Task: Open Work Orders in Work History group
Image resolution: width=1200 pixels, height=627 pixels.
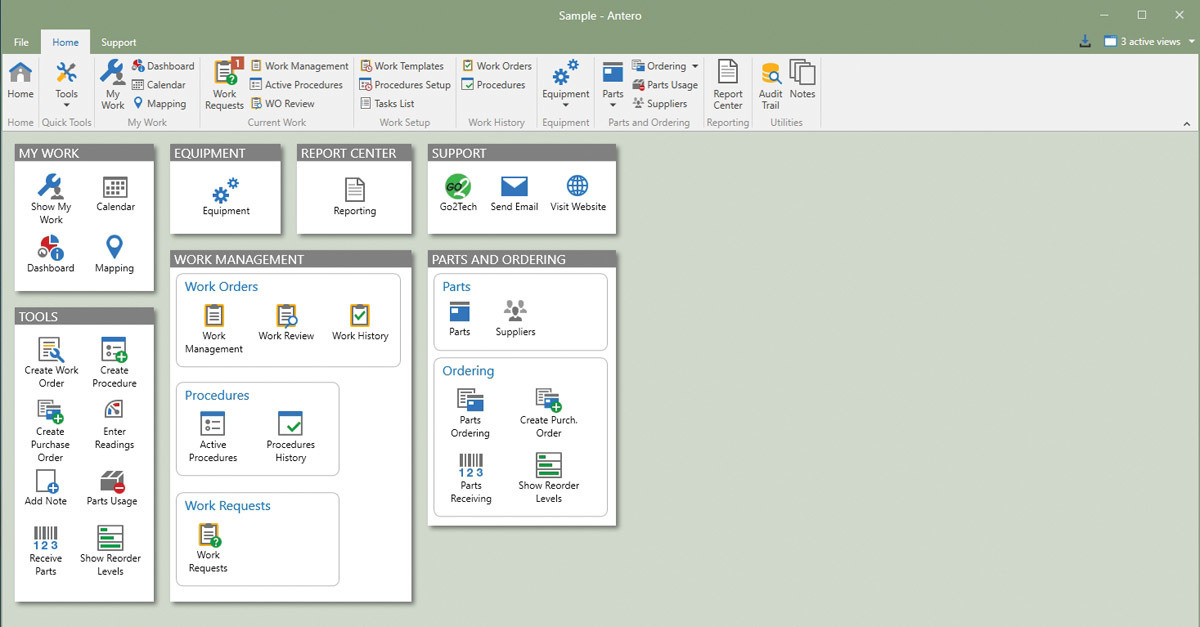Action: click(497, 66)
